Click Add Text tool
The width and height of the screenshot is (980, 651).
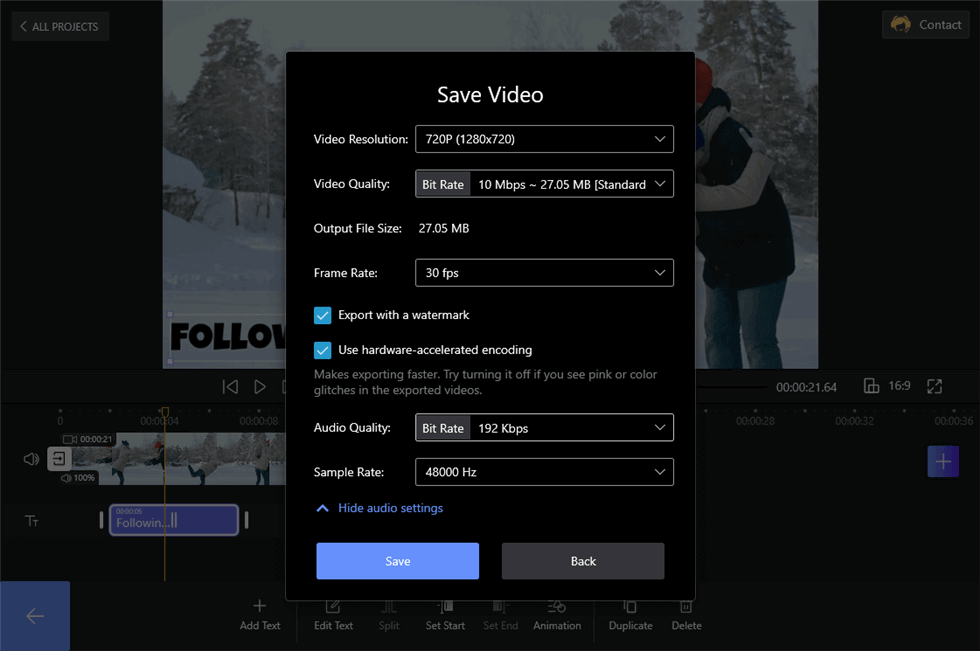[x=260, y=615]
